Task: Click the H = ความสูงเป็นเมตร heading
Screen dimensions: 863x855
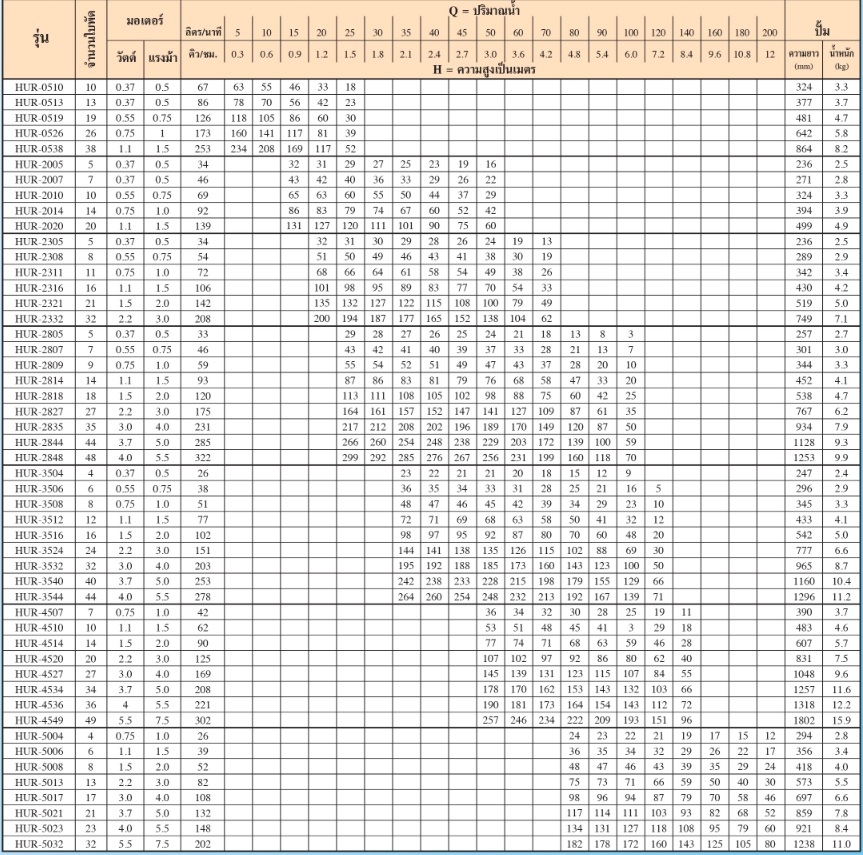Action: pos(484,69)
